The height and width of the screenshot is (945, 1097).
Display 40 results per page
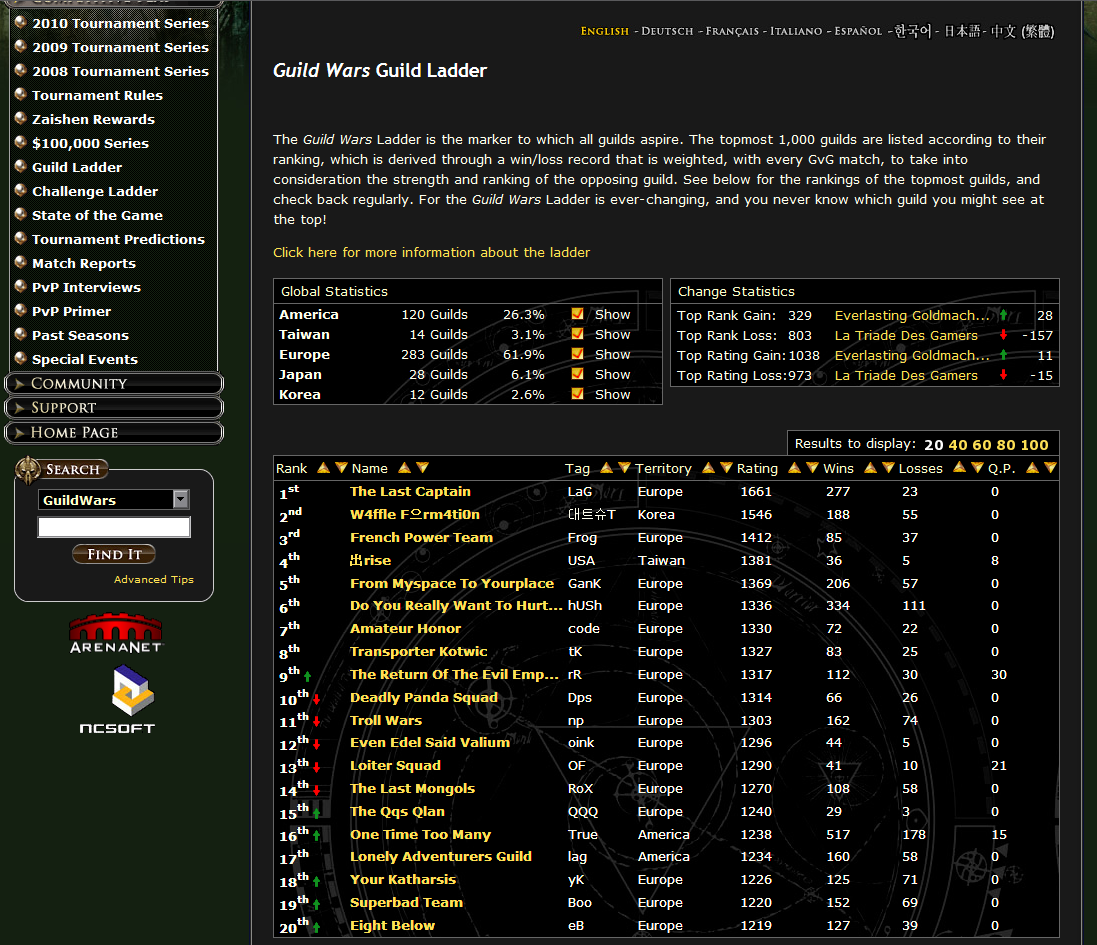(x=958, y=445)
